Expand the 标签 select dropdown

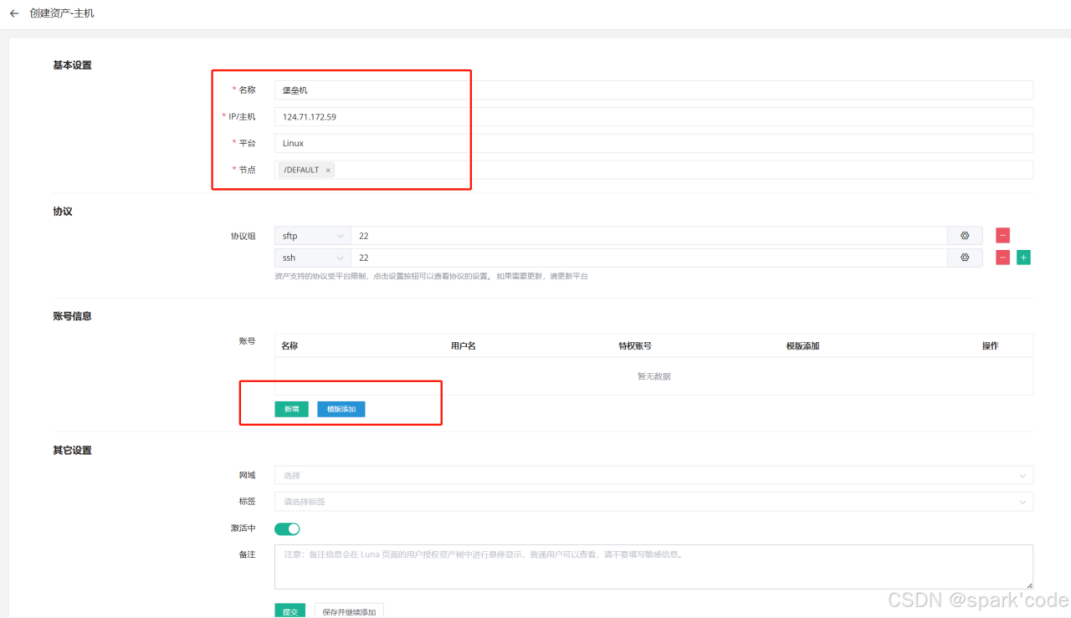tap(654, 501)
